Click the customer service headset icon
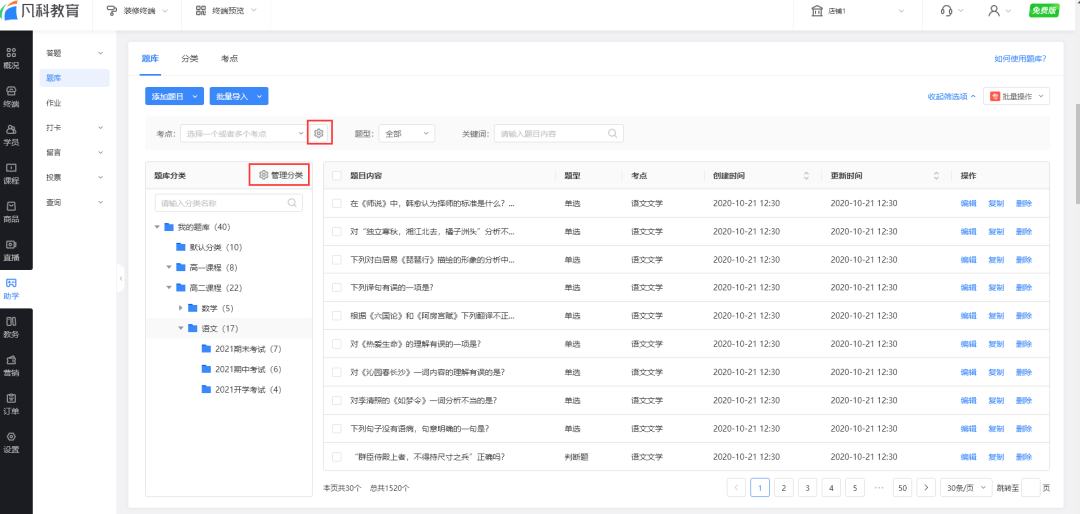The width and height of the screenshot is (1080, 514). [x=947, y=11]
